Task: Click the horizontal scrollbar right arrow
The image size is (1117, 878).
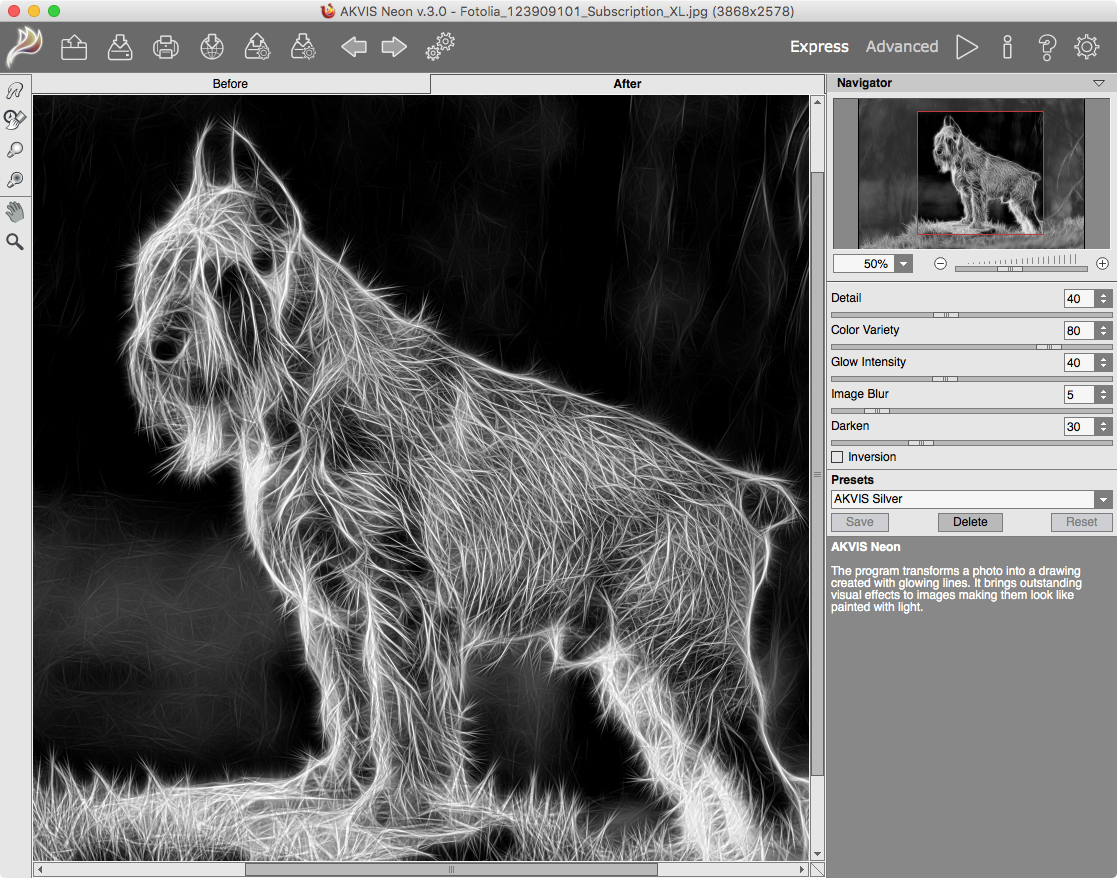Action: (x=802, y=869)
